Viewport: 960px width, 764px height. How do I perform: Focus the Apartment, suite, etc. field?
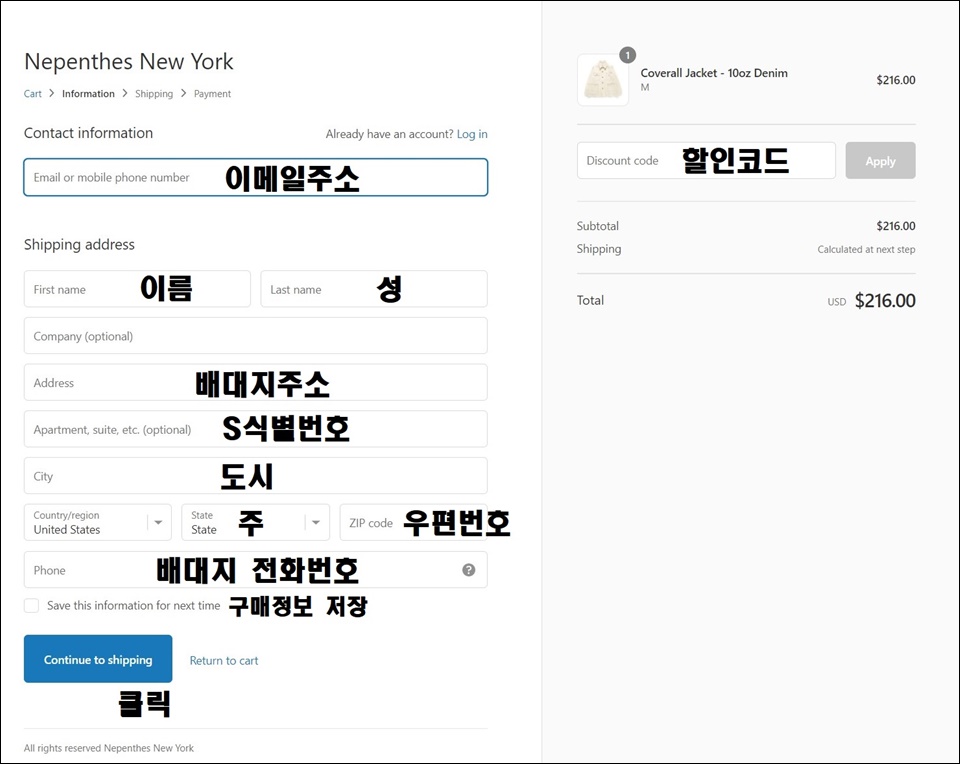tap(256, 429)
